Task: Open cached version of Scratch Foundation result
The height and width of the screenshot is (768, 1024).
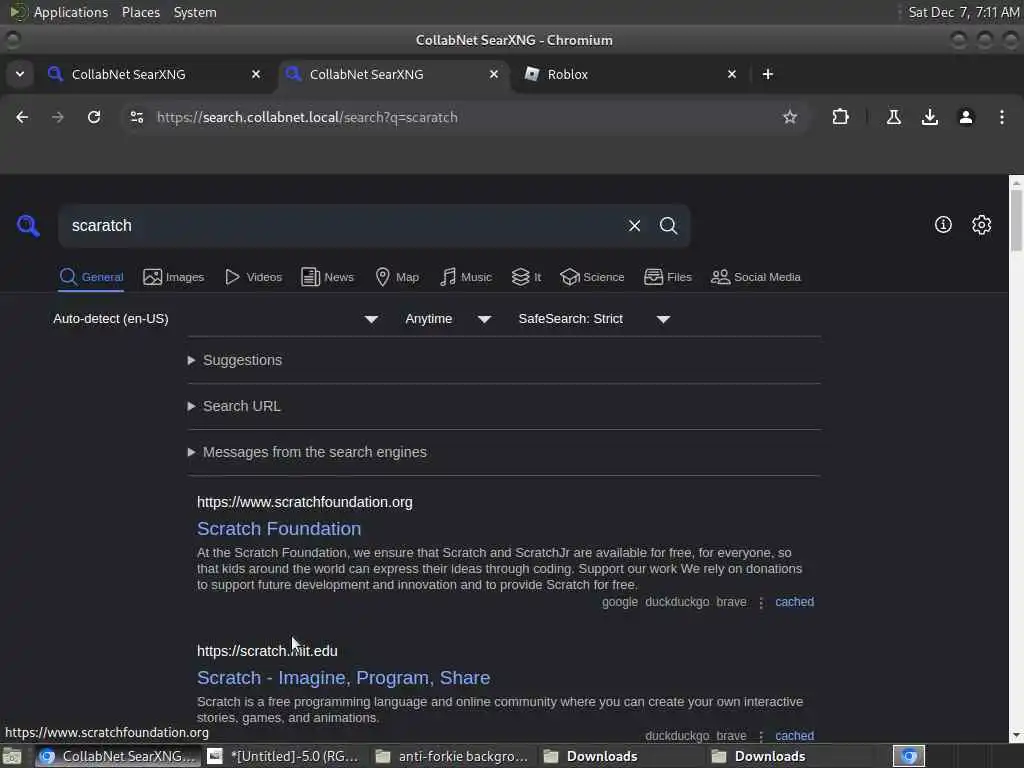Action: tap(794, 602)
